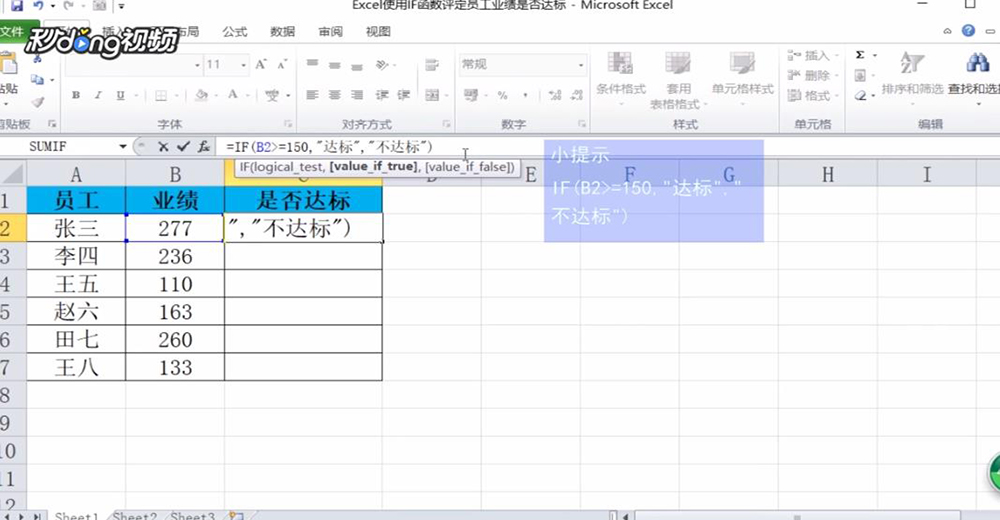Screen dimensions: 1000x520
Task: Open 字体 group dialog launcher
Action: click(288, 124)
